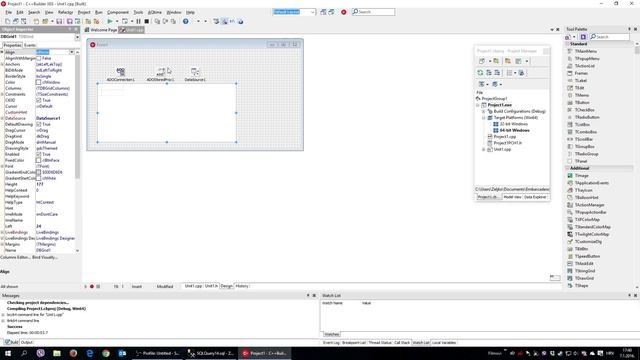The image size is (640, 360).
Task: Expand the Font property
Action: tap(2, 166)
